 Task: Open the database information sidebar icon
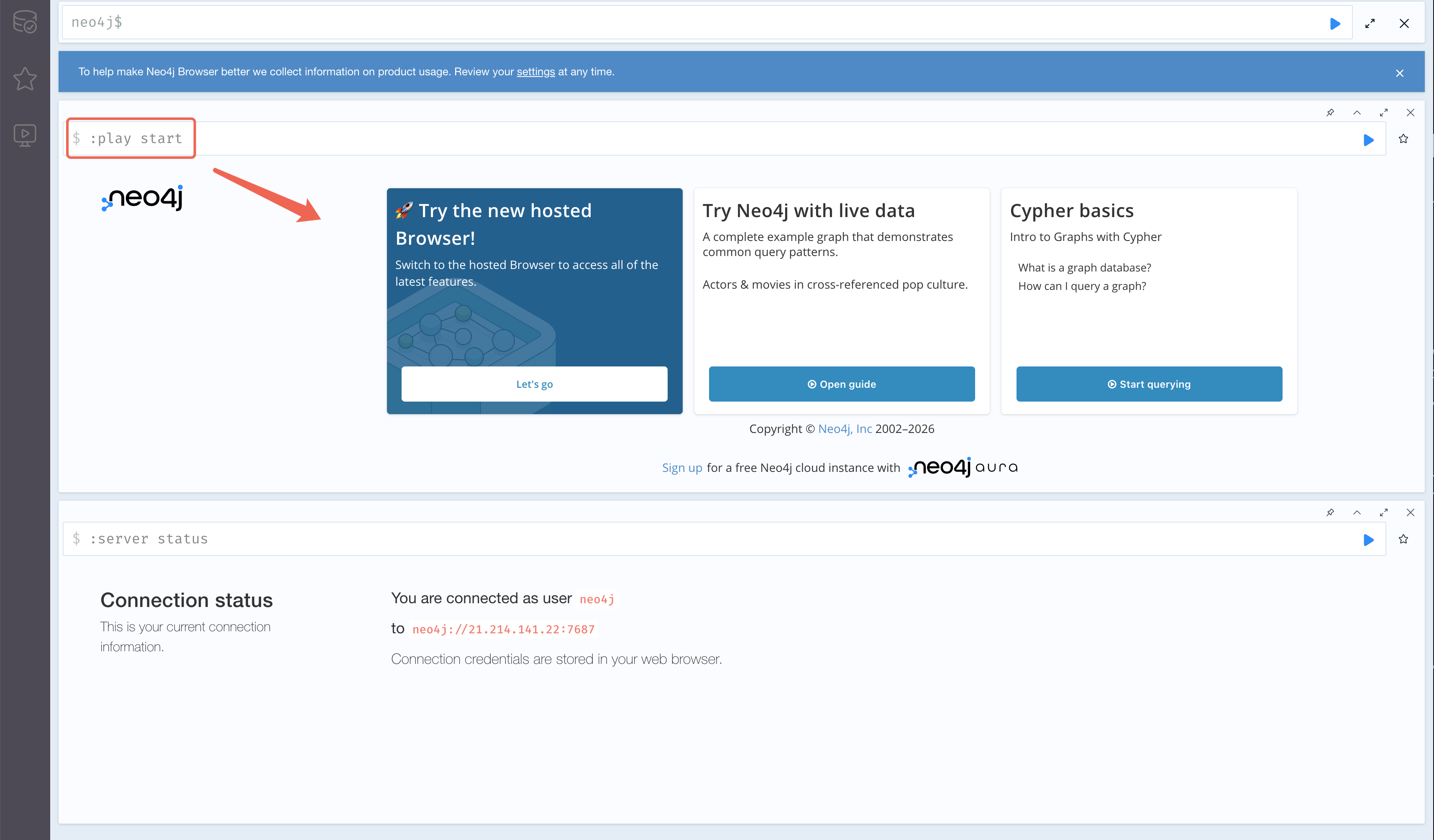tap(25, 22)
